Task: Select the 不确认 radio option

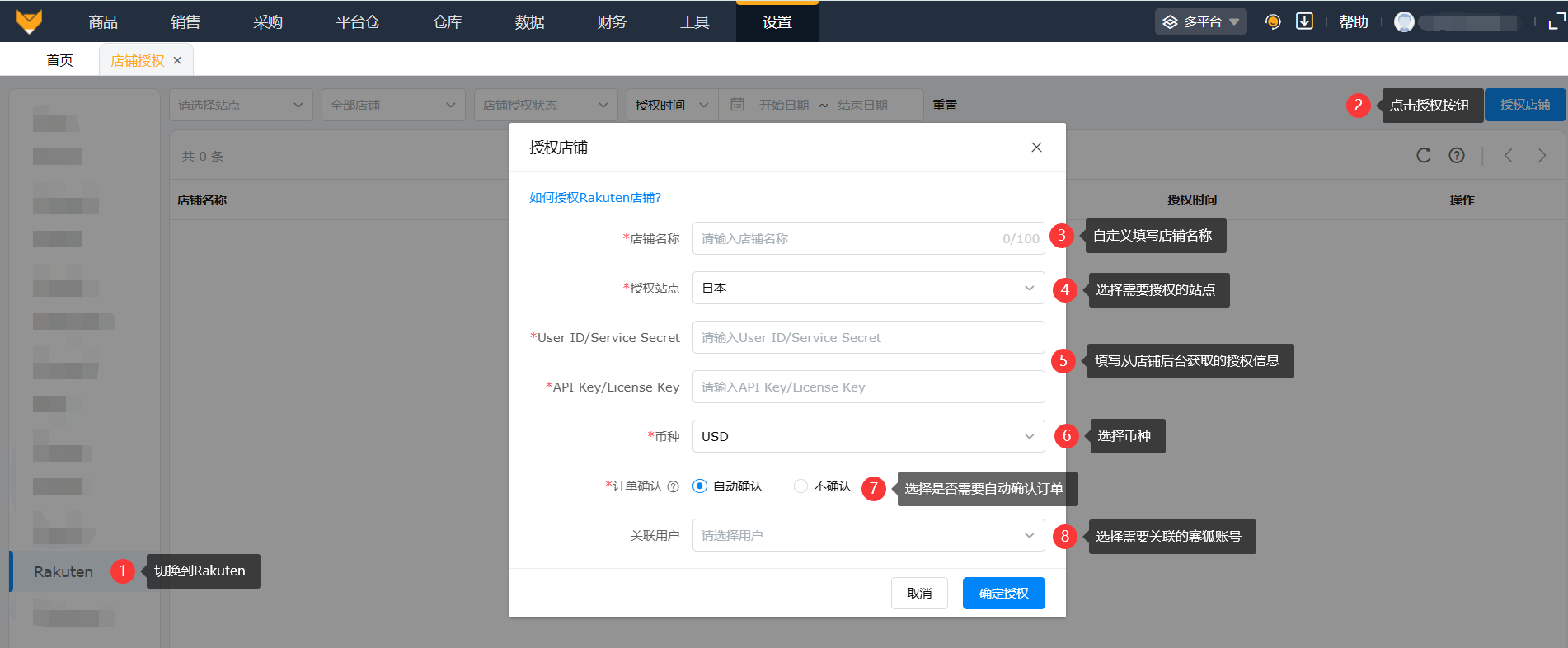Action: (x=800, y=486)
